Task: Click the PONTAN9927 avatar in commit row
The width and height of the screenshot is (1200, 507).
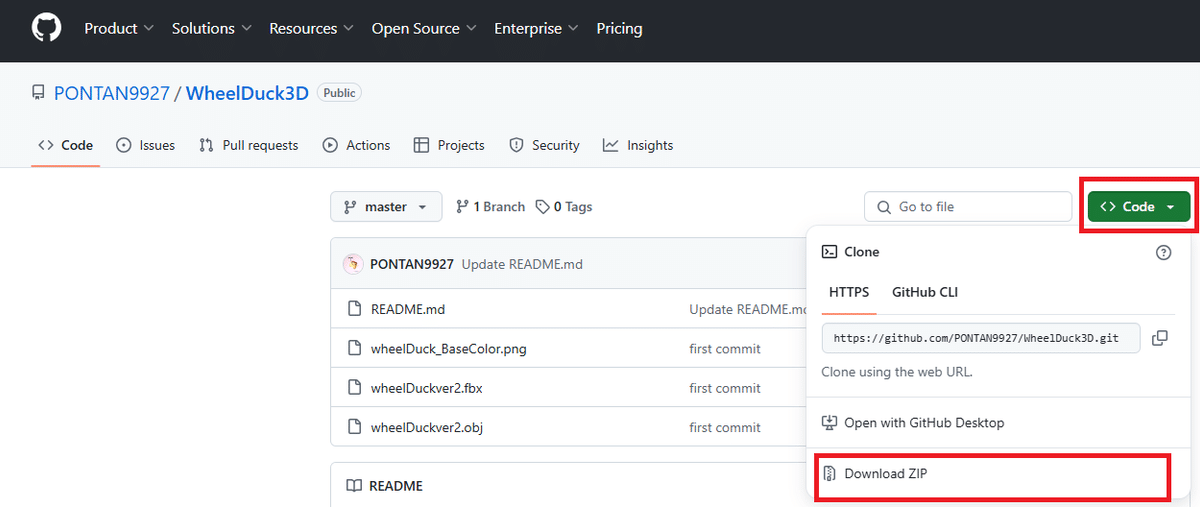Action: pos(352,264)
